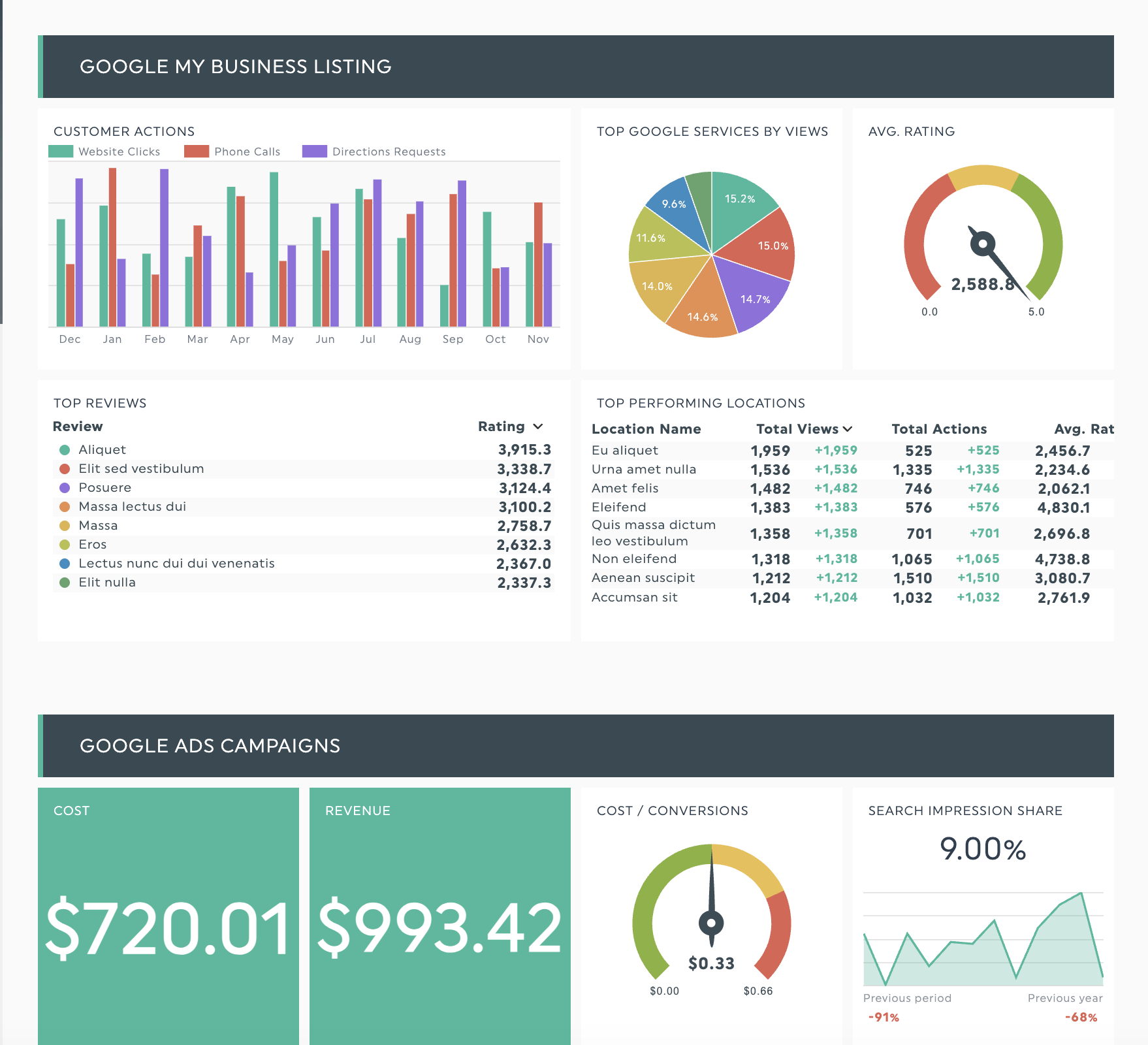Toggle Directions Requests legend series
The image size is (1148, 1045).
pos(374,152)
